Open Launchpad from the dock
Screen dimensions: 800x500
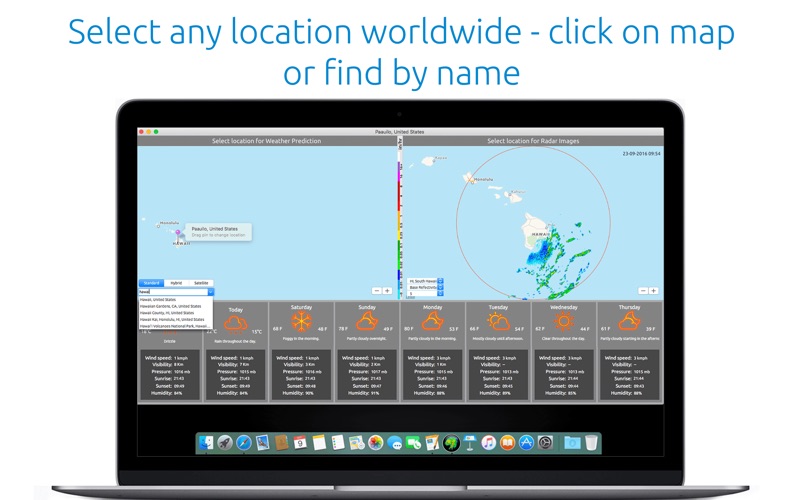(x=225, y=442)
